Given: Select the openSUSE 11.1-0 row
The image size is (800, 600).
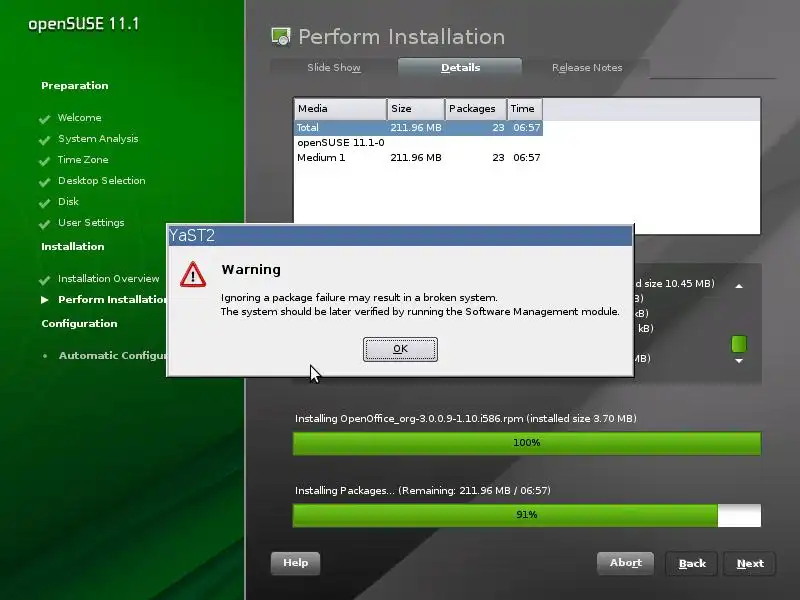Looking at the screenshot, I should click(x=418, y=143).
